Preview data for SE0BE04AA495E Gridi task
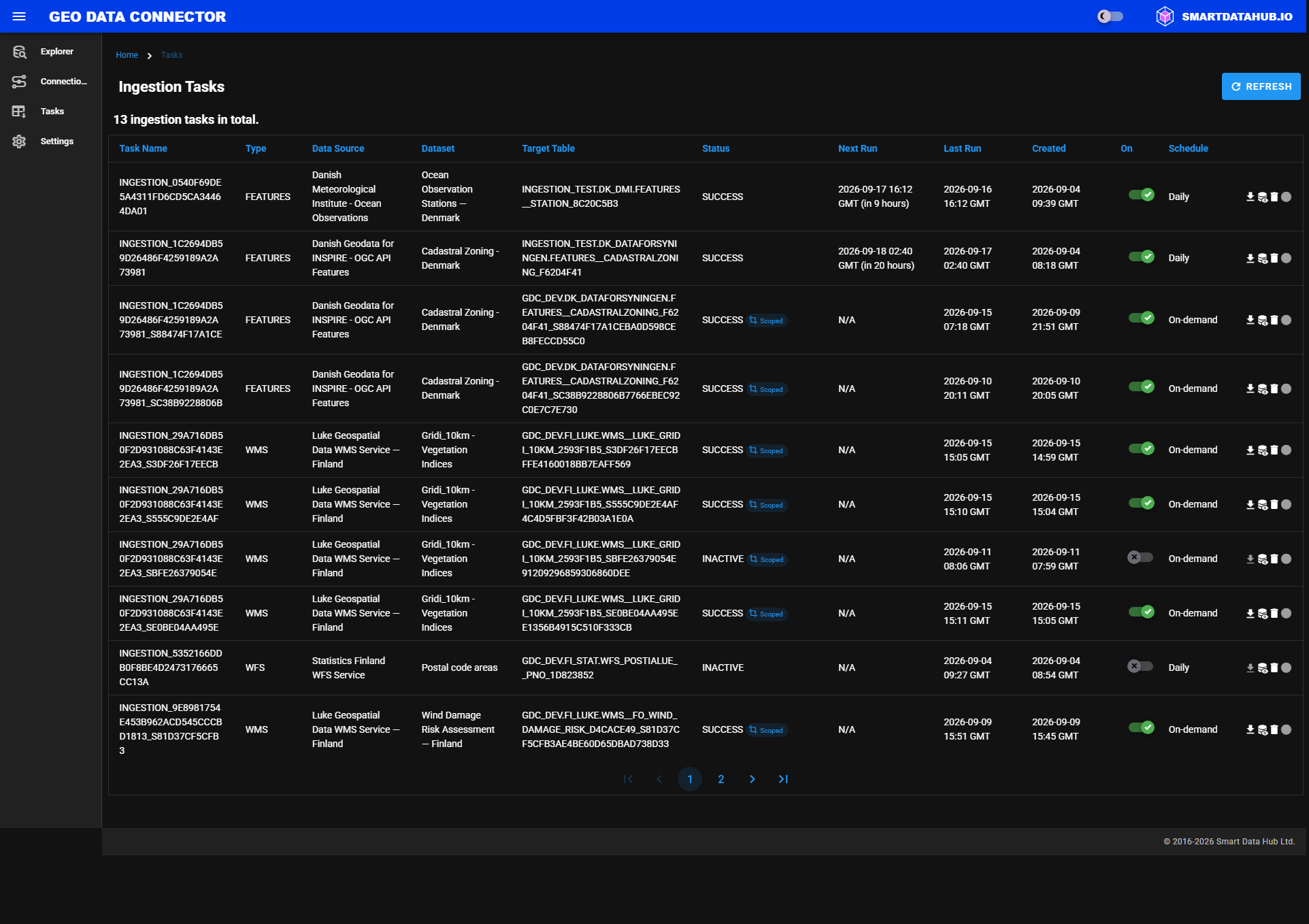Screen dimensions: 1309x924 pos(1263,614)
